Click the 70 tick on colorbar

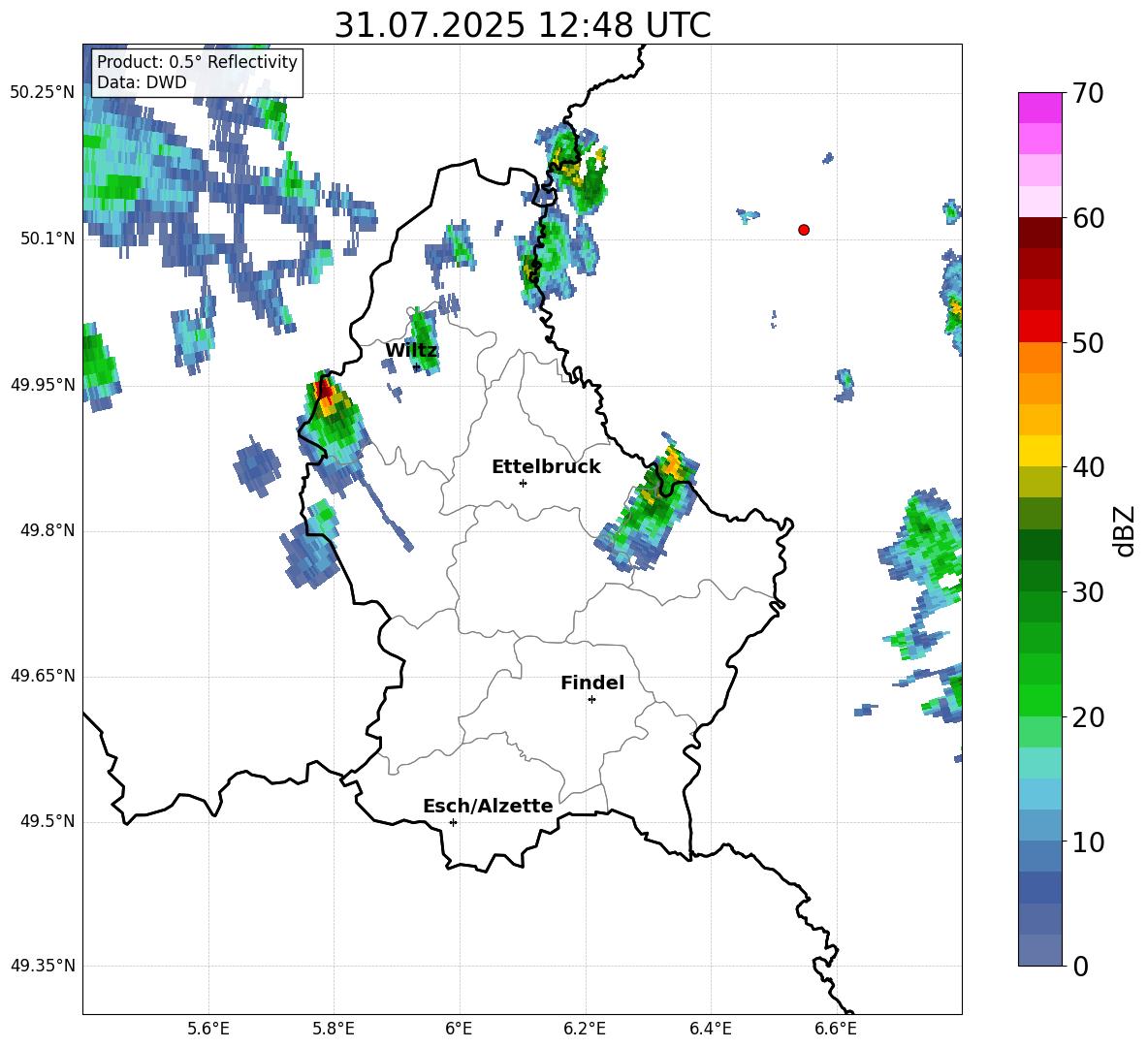[1088, 93]
